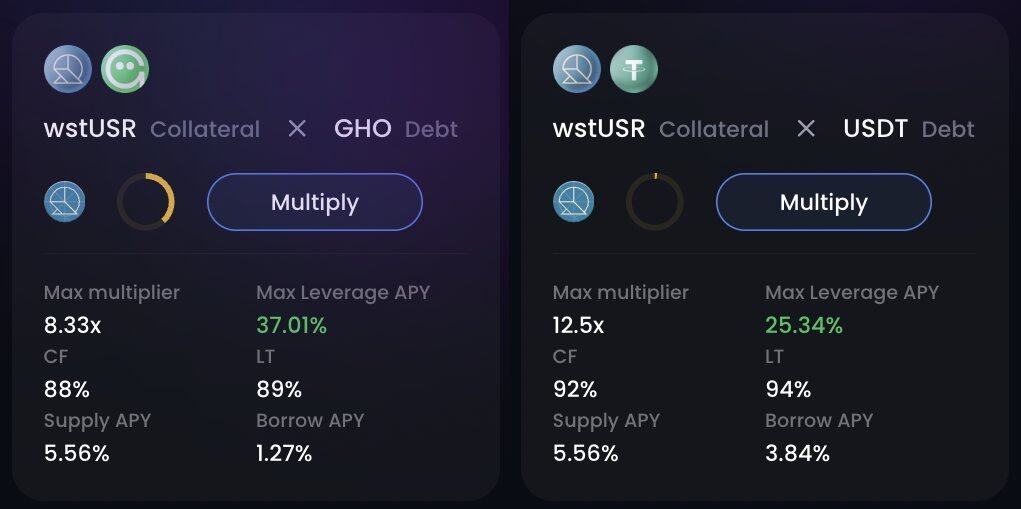Click the utilization ring in USDT card

point(655,202)
